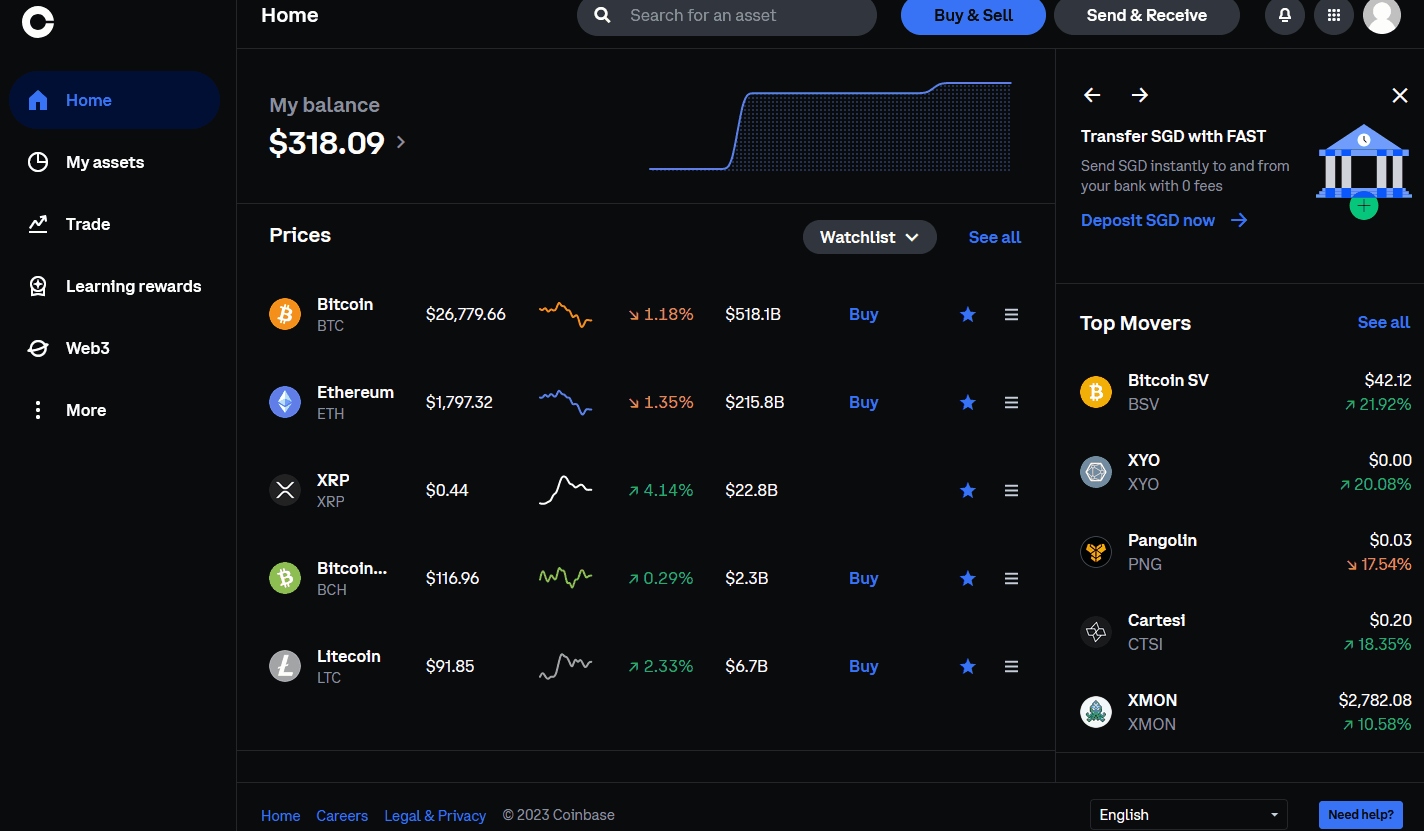Open the English language dropdown
Screen dimensions: 1424x831
tap(1188, 815)
